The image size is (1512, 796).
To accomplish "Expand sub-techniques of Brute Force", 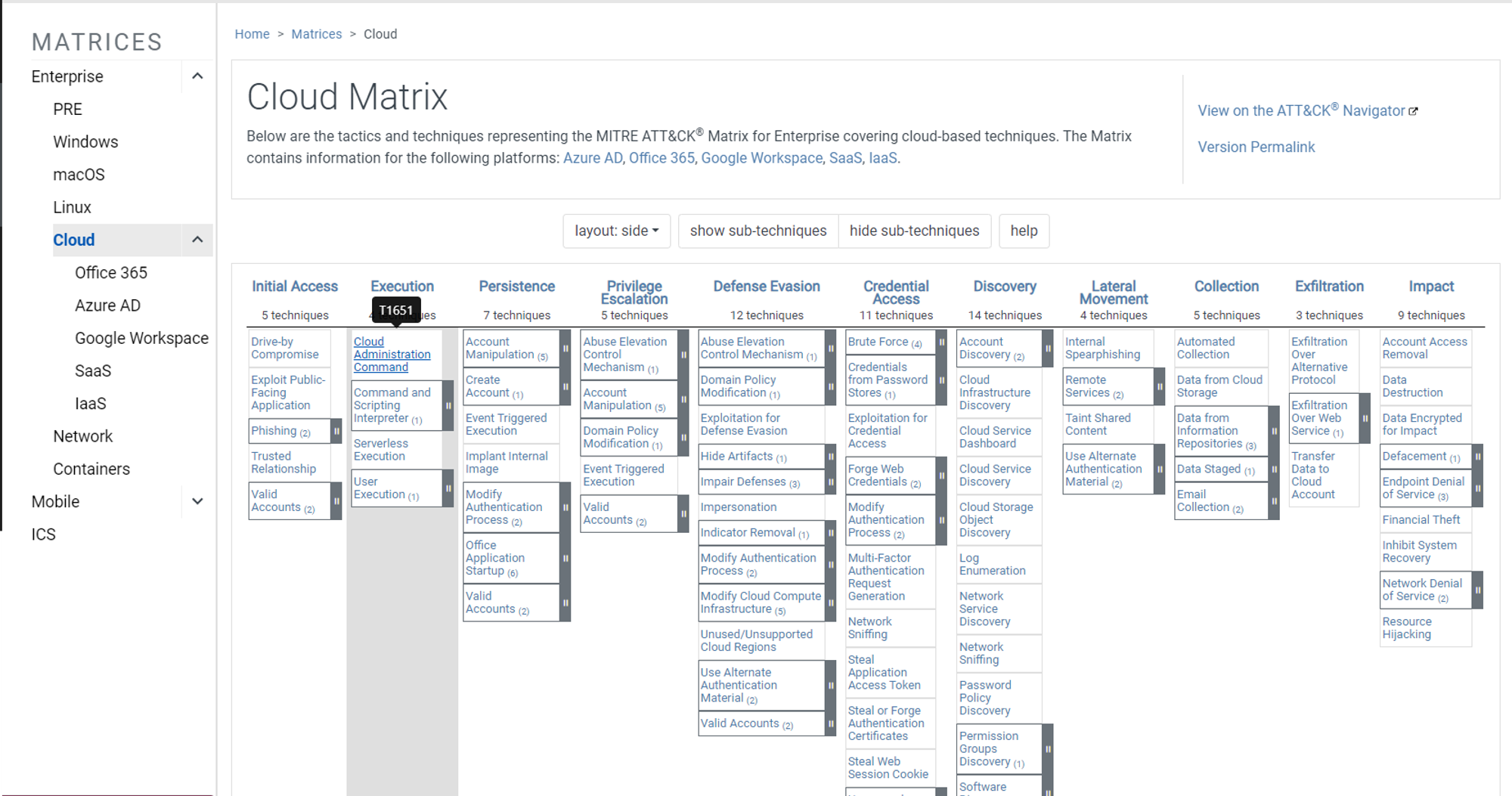I will point(940,342).
